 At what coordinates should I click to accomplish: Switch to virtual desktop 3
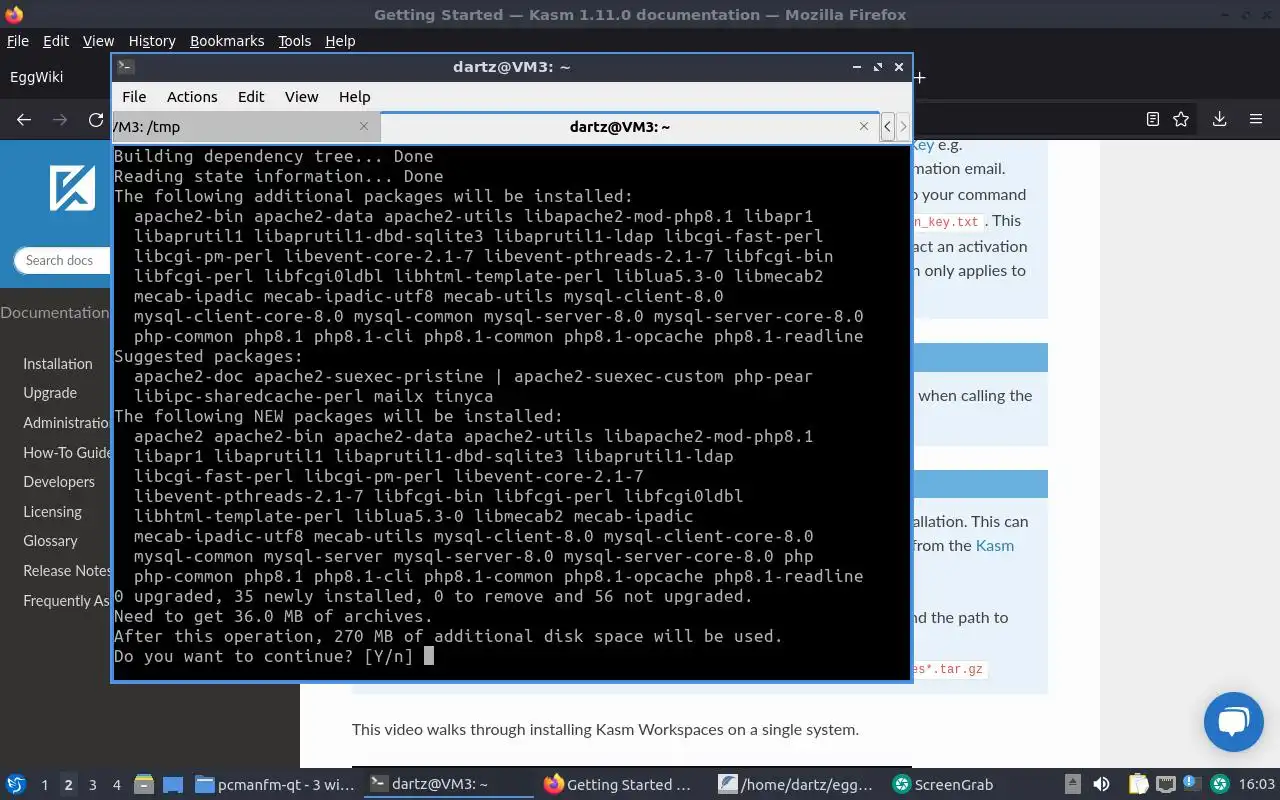pos(93,785)
